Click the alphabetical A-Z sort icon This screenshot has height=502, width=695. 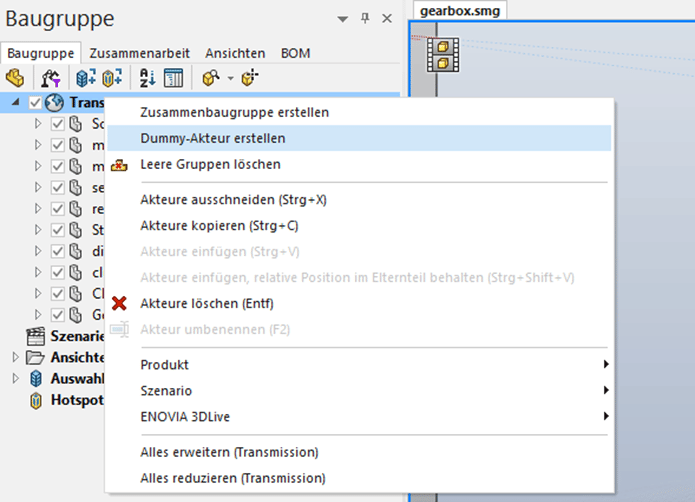coord(148,77)
